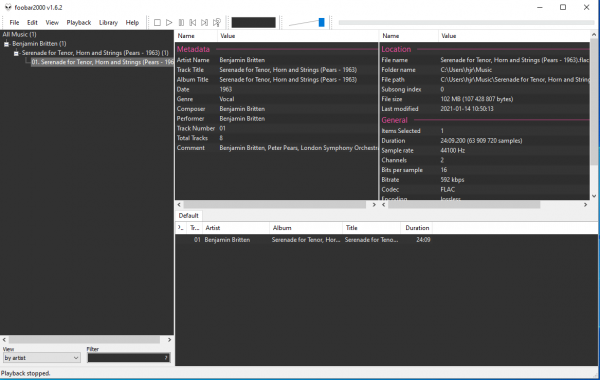Click the playback seek bar
The width and height of the screenshot is (600, 380).
point(466,23)
